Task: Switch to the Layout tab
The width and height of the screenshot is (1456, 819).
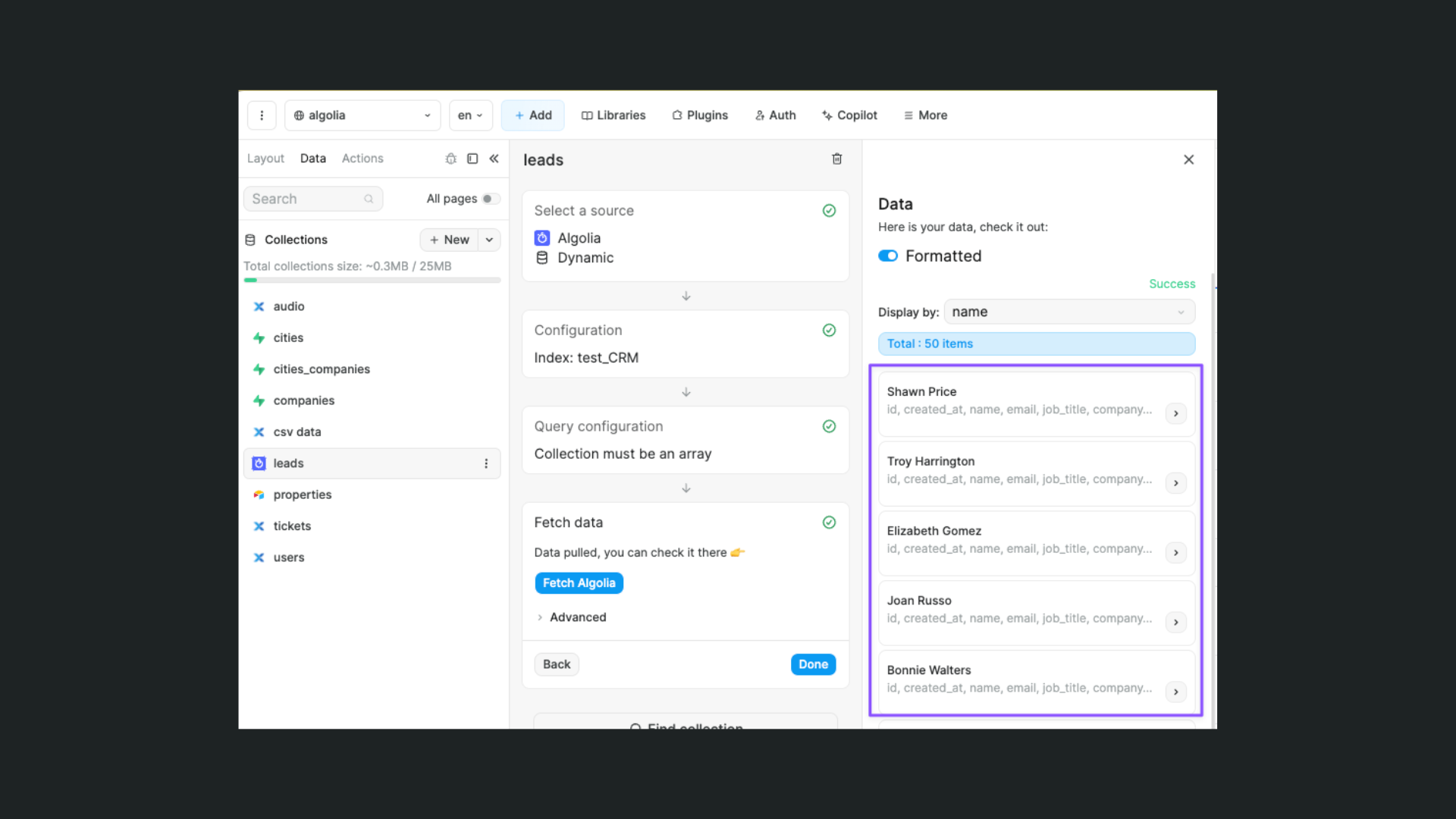Action: 265,158
